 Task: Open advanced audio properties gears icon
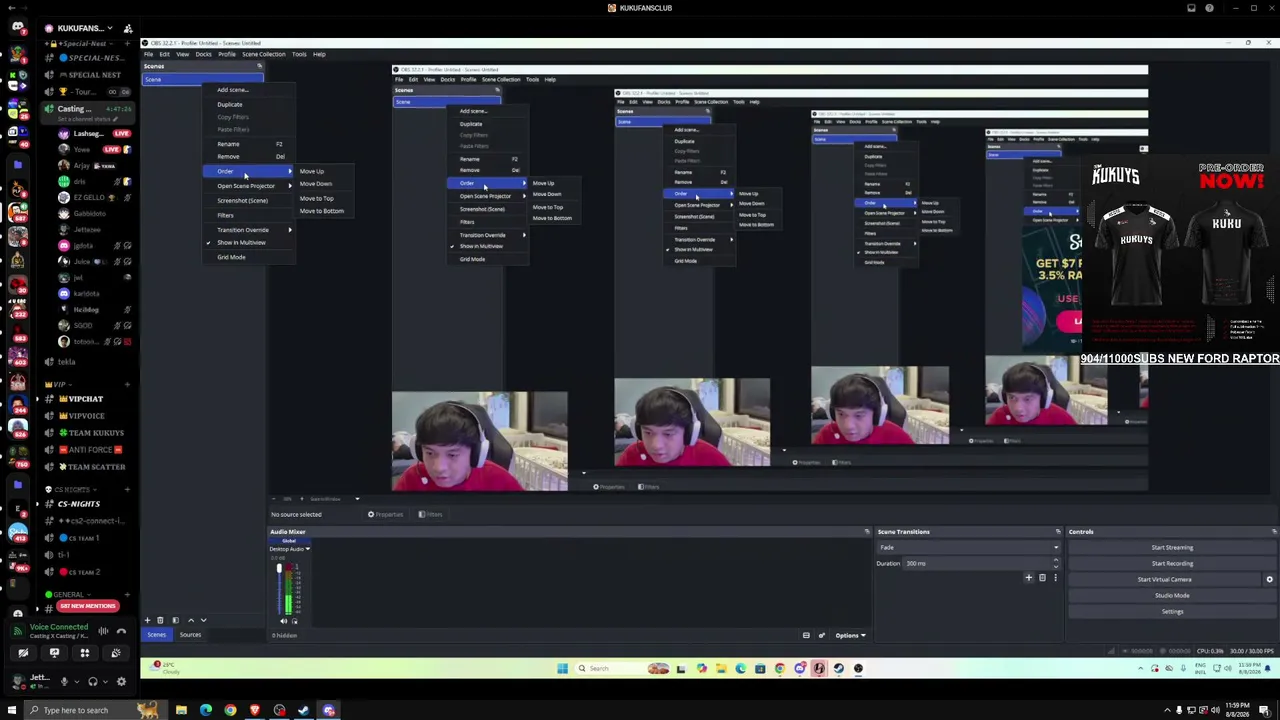pyautogui.click(x=822, y=636)
